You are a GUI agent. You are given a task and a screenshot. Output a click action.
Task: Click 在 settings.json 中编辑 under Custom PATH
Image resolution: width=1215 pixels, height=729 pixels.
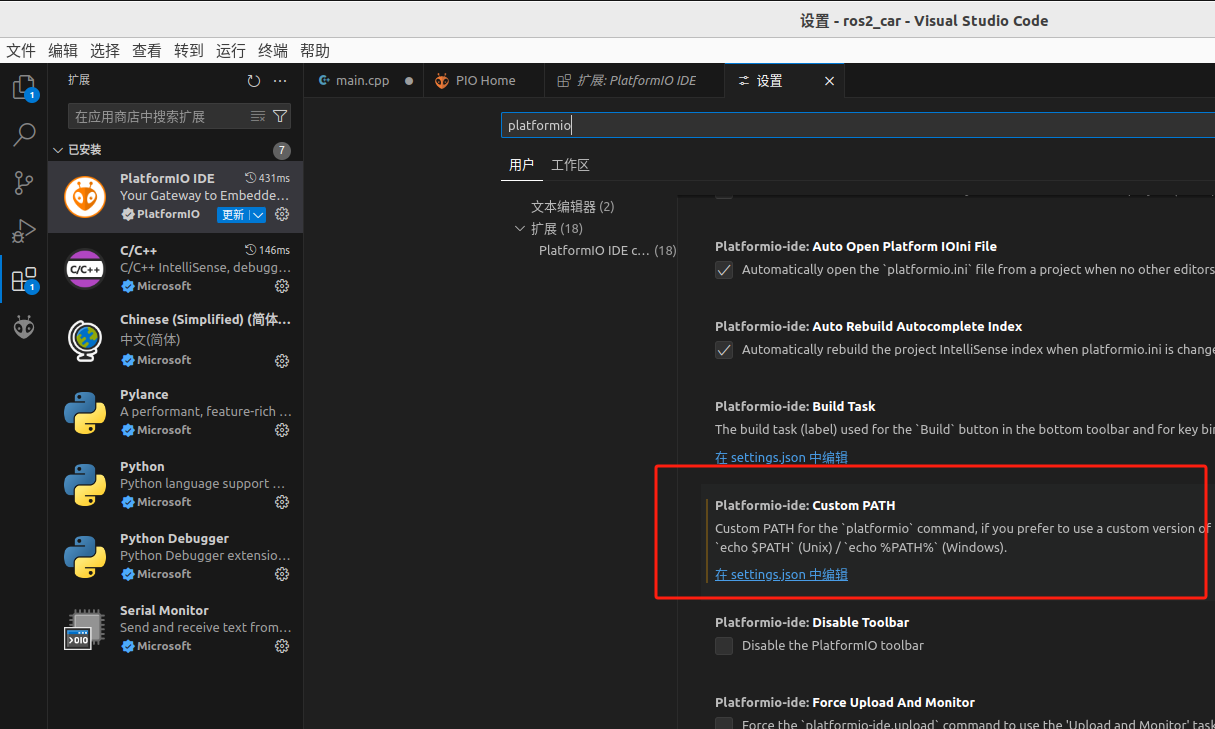pos(781,574)
